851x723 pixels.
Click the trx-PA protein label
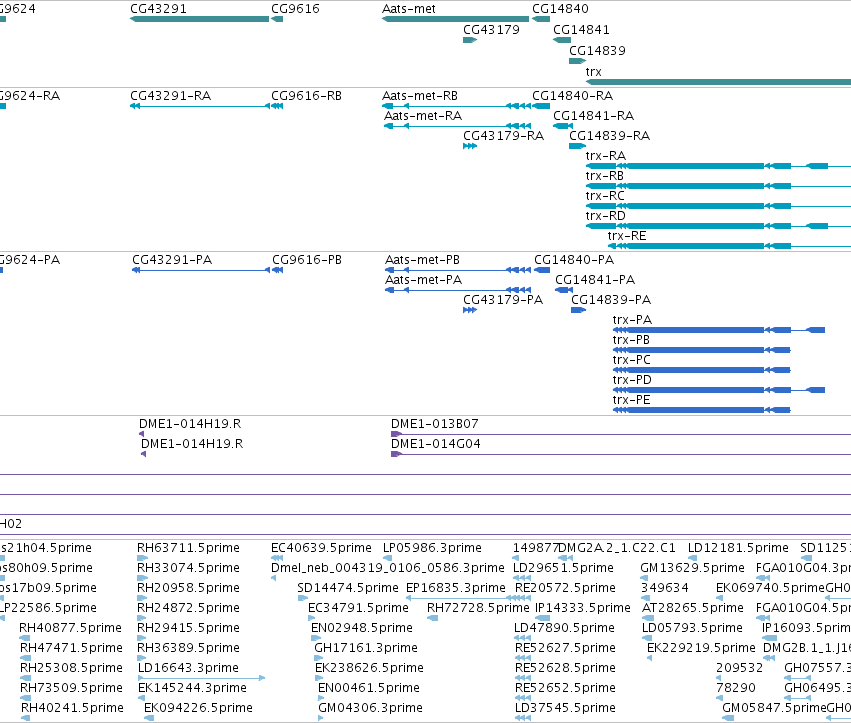[x=632, y=320]
